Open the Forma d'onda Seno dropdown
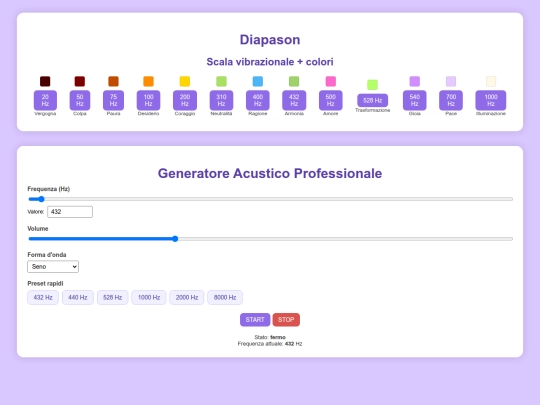Viewport: 540px width, 405px height. pos(53,267)
